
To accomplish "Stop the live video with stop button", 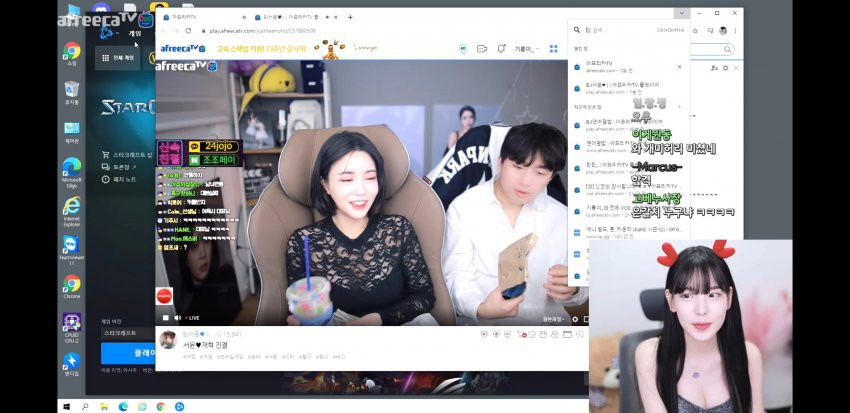I will [166, 318].
